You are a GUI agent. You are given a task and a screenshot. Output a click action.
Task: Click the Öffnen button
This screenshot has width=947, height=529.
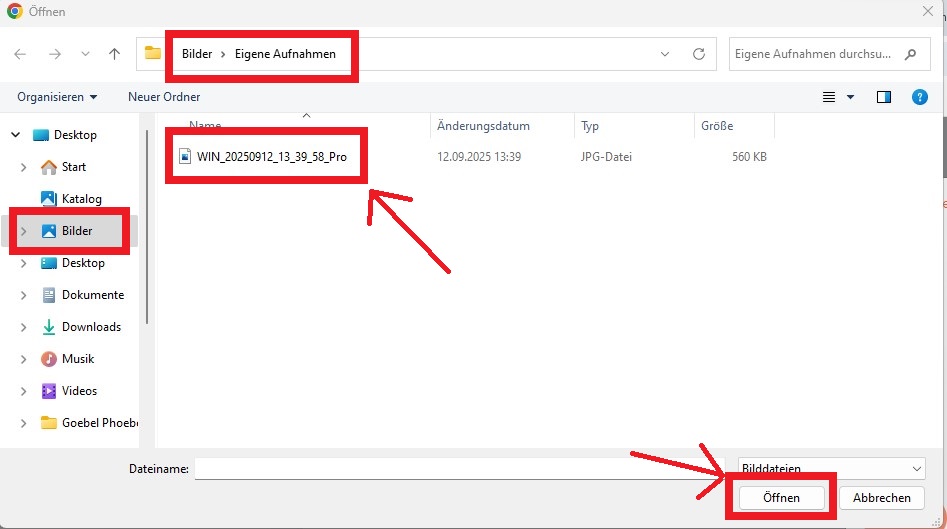pyautogui.click(x=780, y=497)
